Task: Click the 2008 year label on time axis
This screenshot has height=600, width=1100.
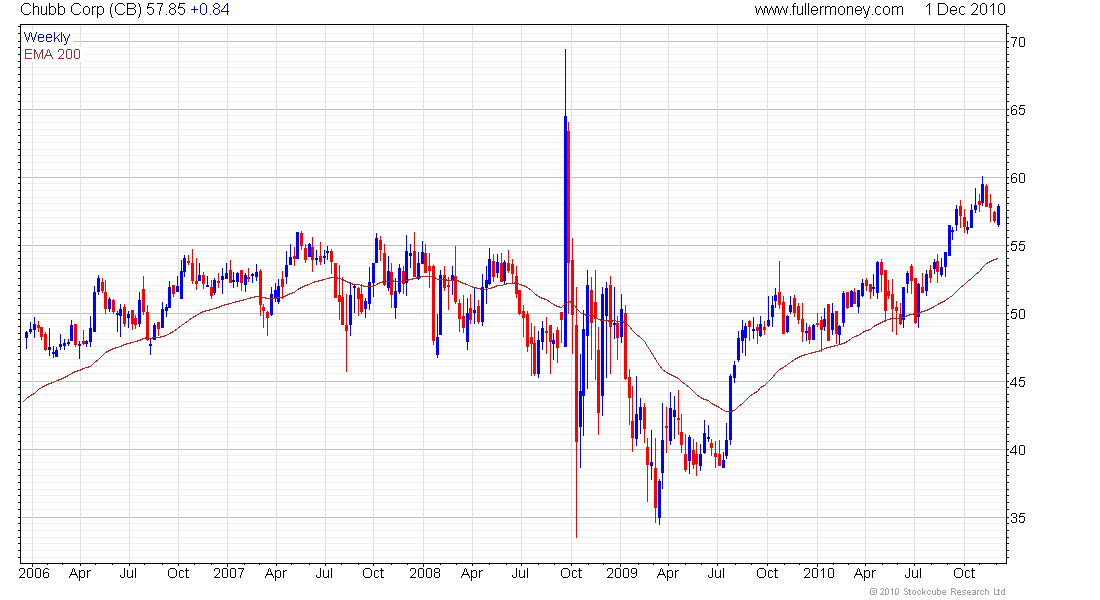Action: [425, 573]
